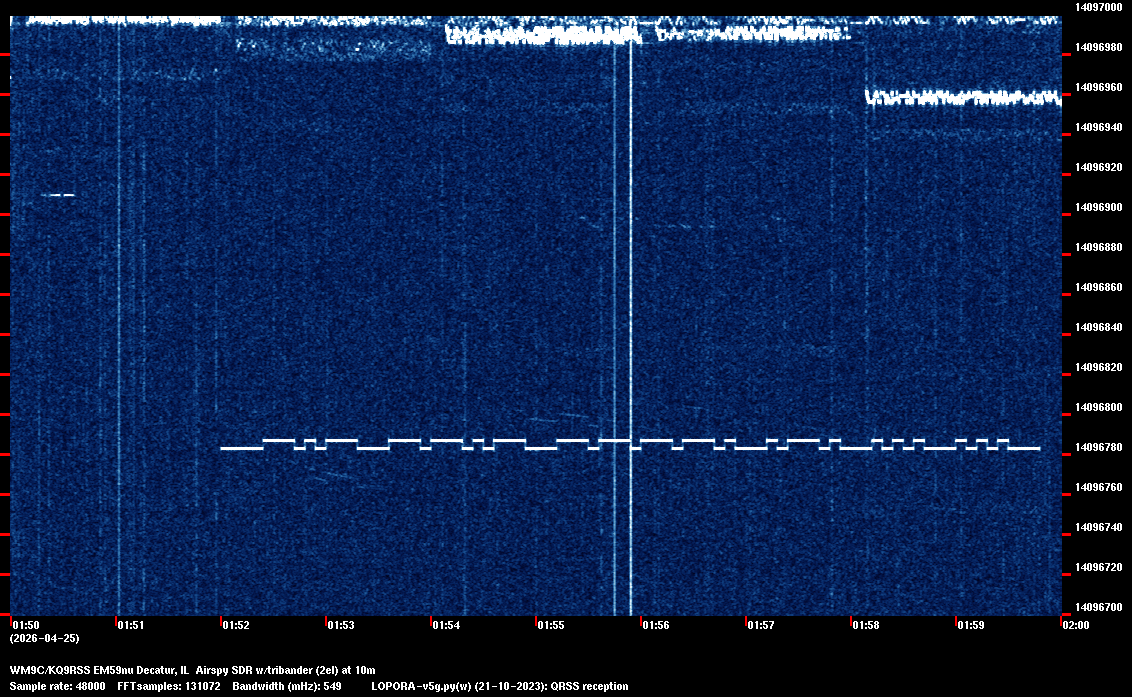Click the short dash signal near 14096910

coord(58,195)
